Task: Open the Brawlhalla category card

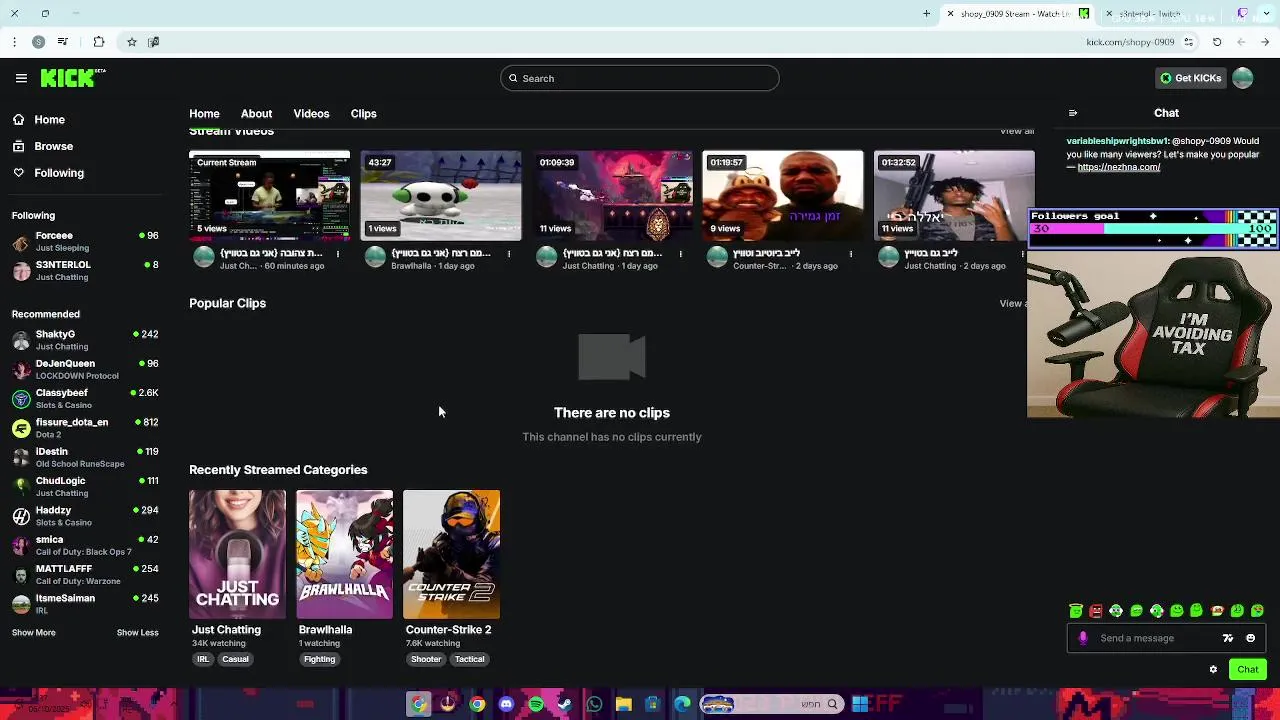Action: click(x=344, y=554)
